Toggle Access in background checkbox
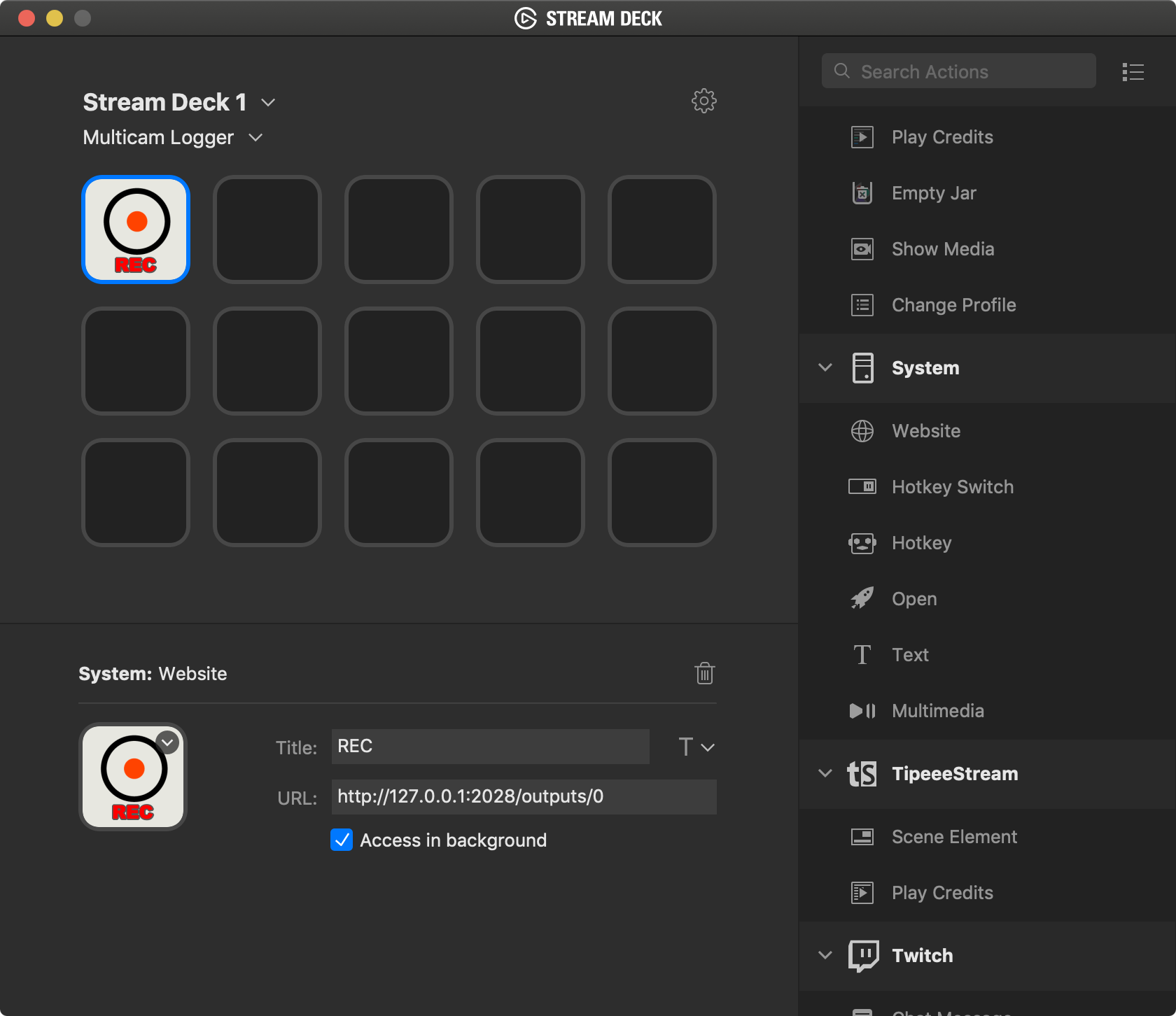1176x1016 pixels. (x=342, y=840)
